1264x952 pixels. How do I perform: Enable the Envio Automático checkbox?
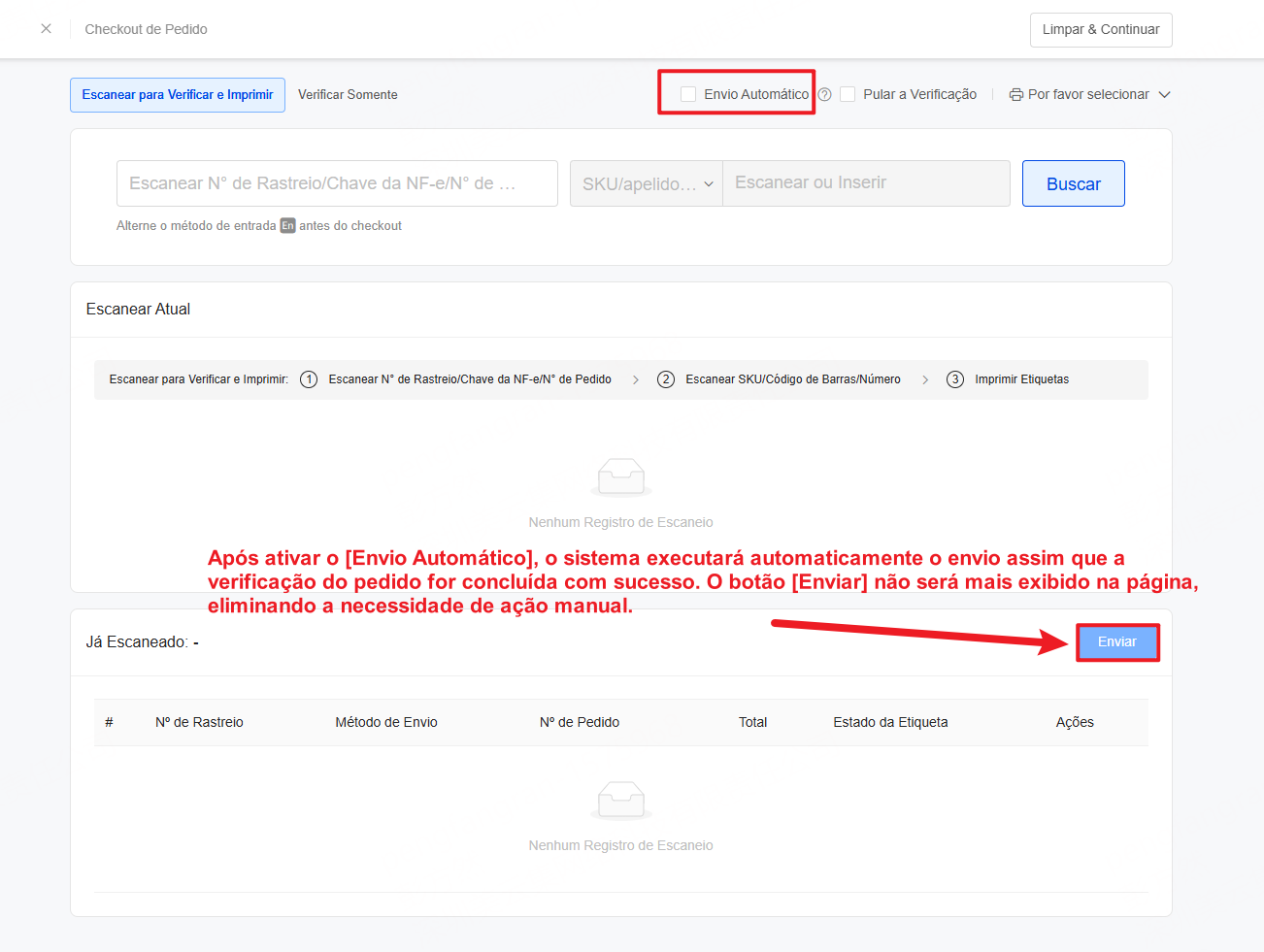(688, 94)
